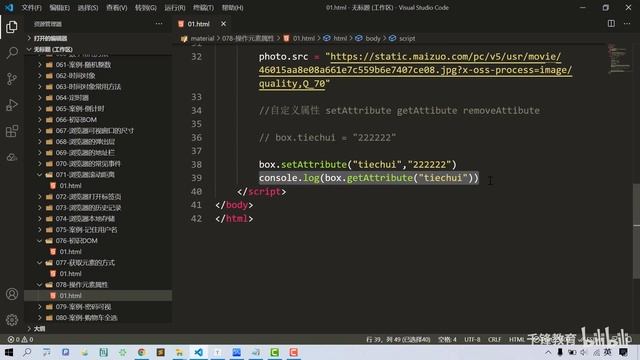Expand folder 066 BOM in explorer
The image size is (640, 360).
(x=40, y=120)
